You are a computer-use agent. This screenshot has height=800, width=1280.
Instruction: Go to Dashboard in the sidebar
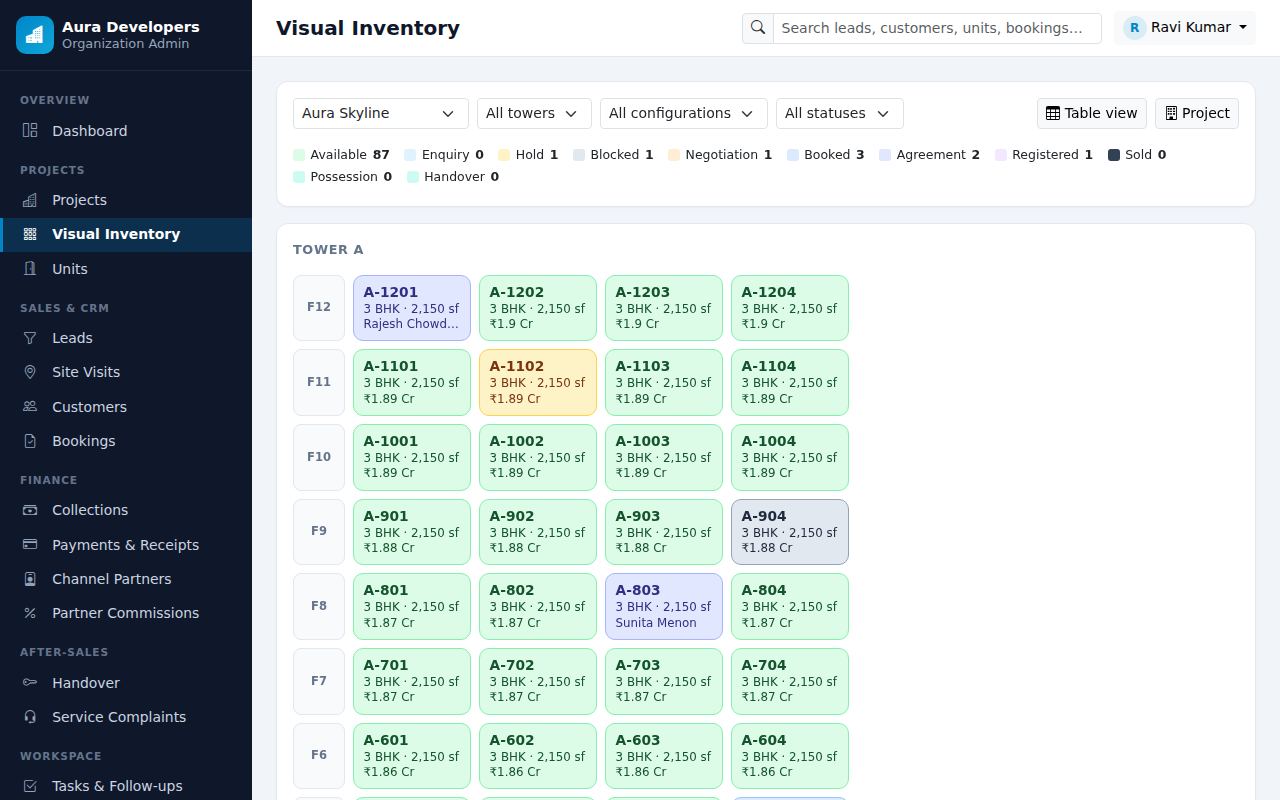(126, 131)
